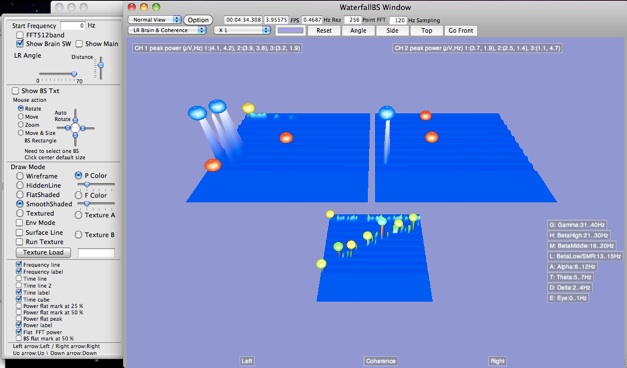Viewport: 627px width, 368px height.
Task: Click the Auto Rotate center knob
Action: (x=75, y=128)
